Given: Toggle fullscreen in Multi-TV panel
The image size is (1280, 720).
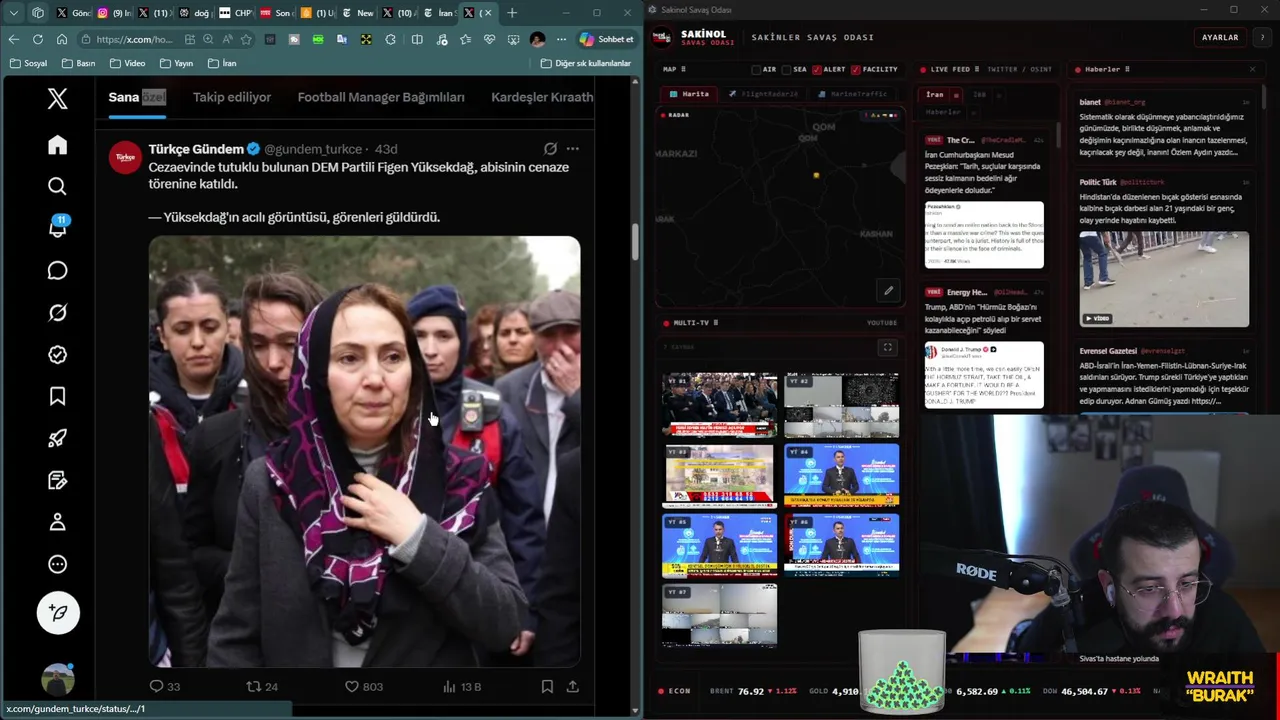Looking at the screenshot, I should coord(887,347).
